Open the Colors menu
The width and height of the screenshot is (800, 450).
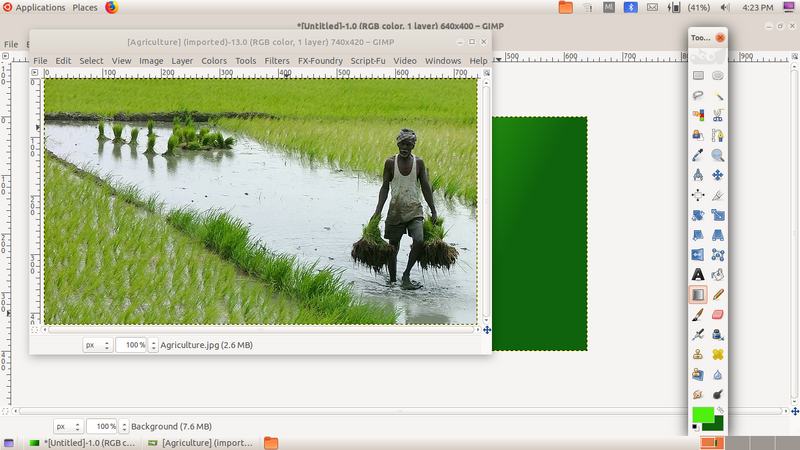214,61
